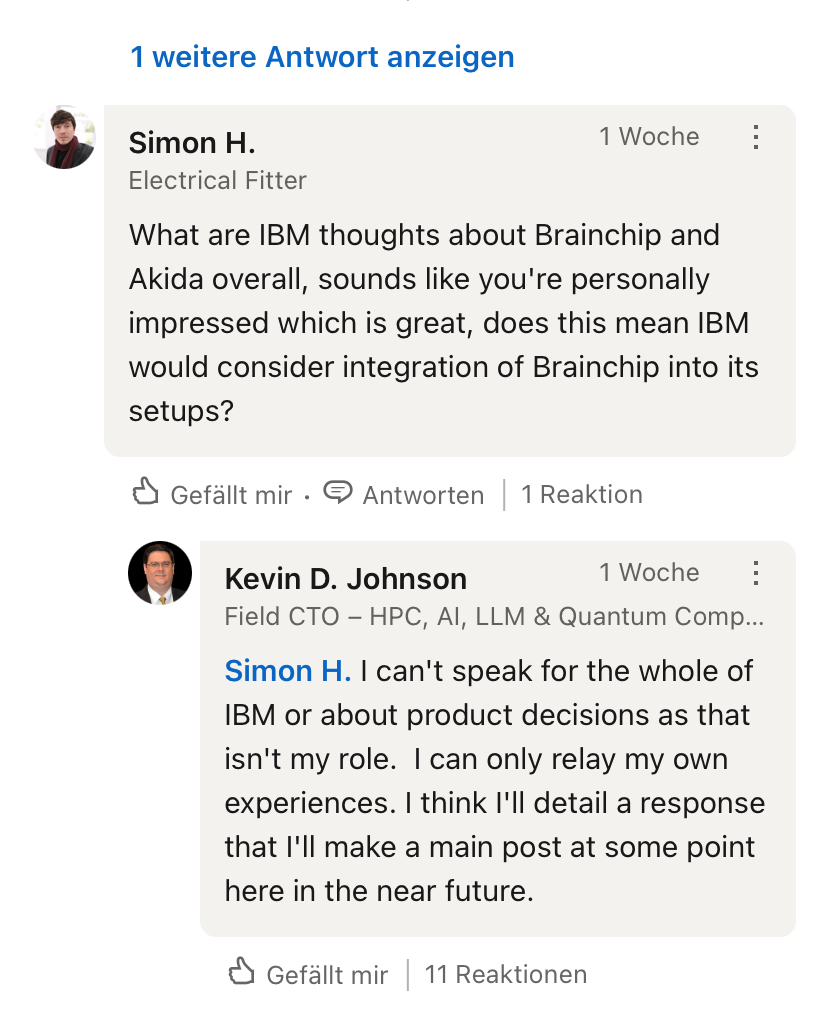Click Kevin D. Johnson's profile picture
The height and width of the screenshot is (1012, 828).
pyautogui.click(x=160, y=573)
